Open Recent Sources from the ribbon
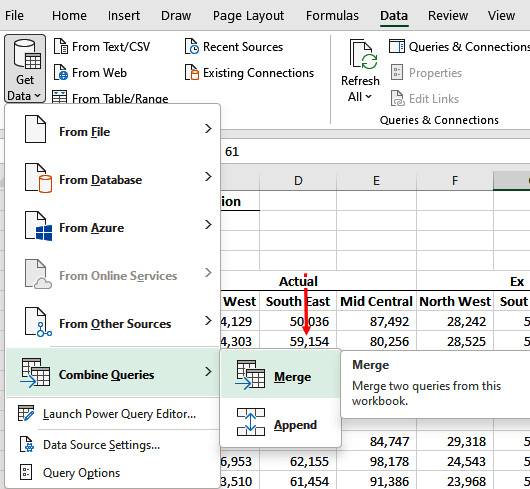 pos(234,47)
